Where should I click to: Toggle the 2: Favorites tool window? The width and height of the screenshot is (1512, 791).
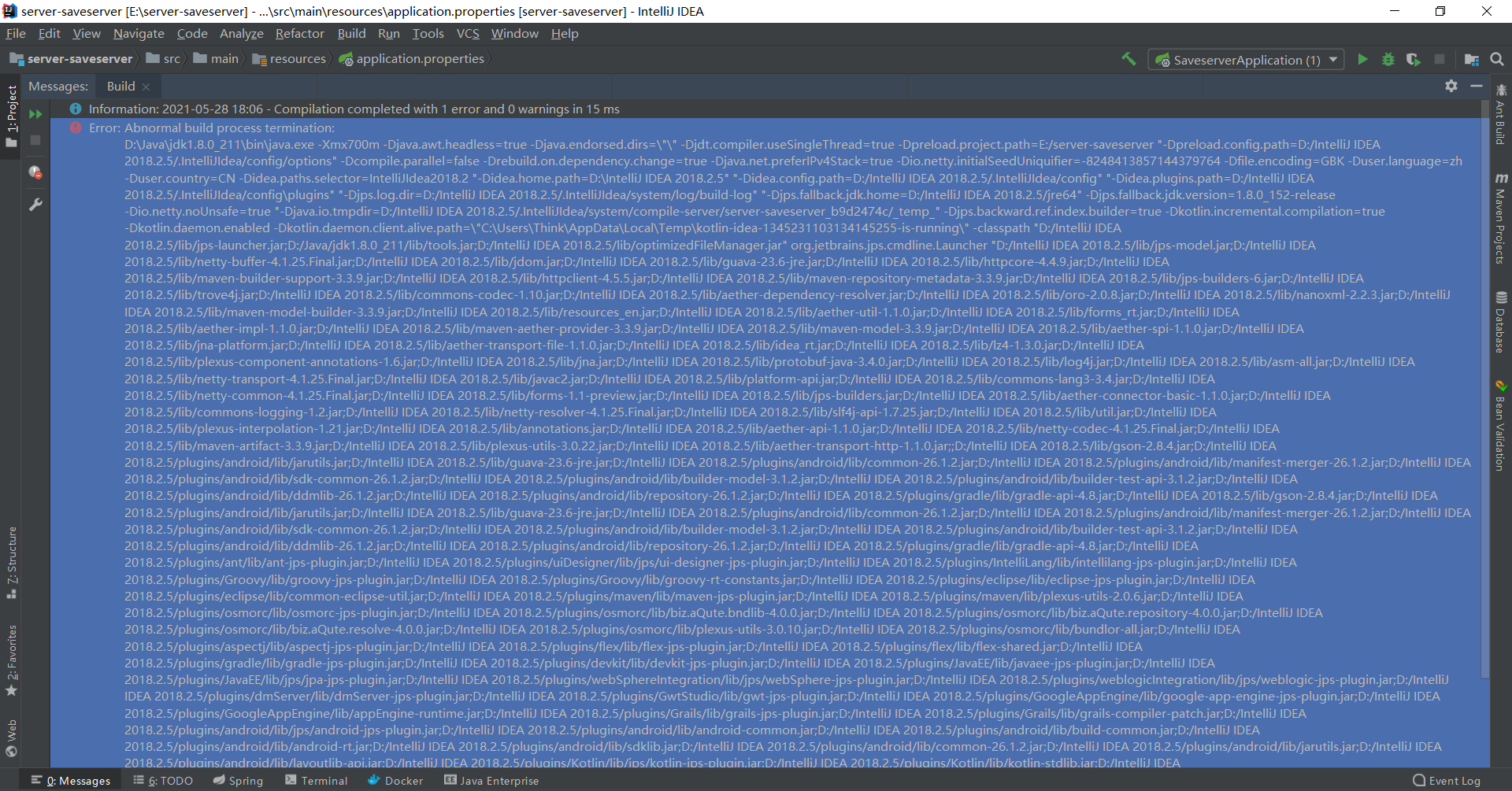pos(11,660)
